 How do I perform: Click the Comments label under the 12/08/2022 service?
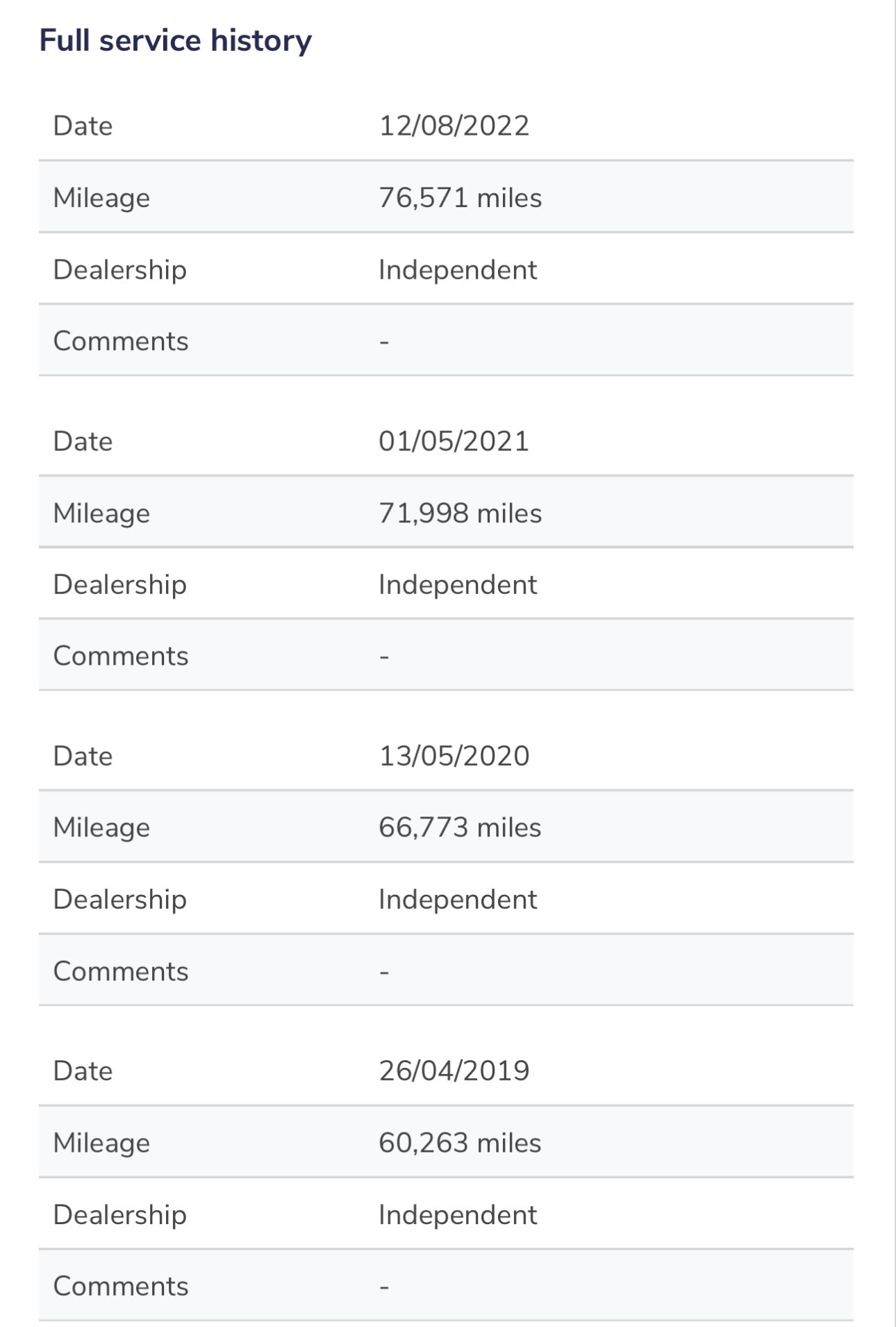click(121, 341)
